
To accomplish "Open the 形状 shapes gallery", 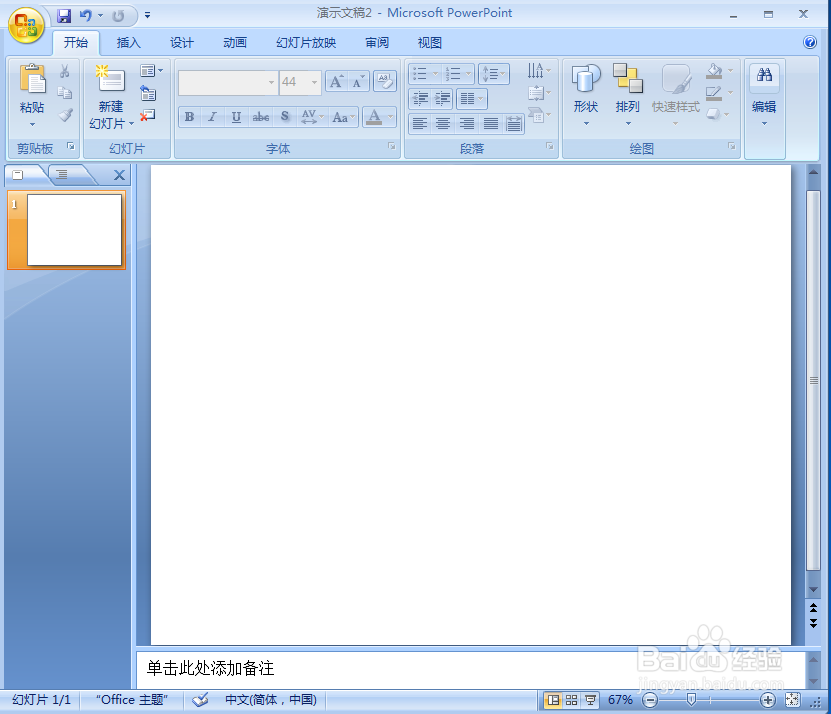I will tap(586, 94).
